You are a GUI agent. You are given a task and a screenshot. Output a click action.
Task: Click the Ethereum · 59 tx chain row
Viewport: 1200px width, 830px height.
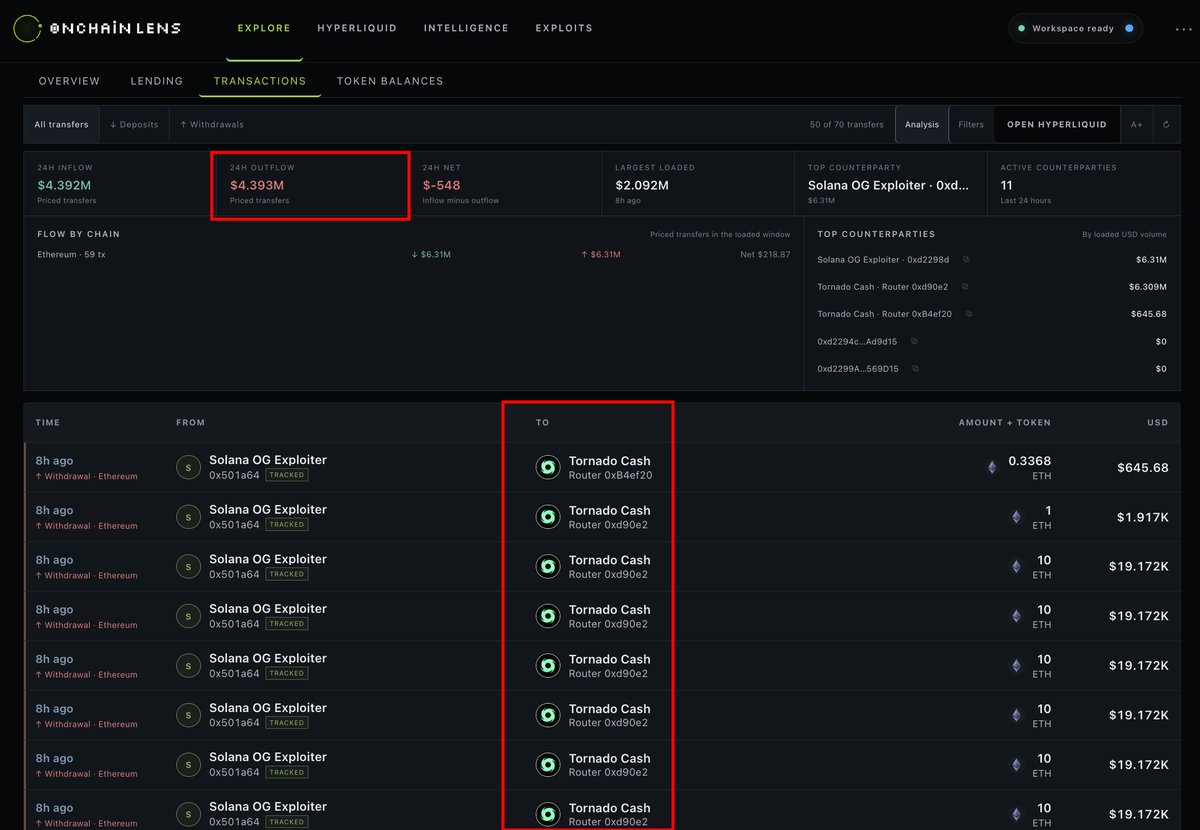click(x=413, y=255)
